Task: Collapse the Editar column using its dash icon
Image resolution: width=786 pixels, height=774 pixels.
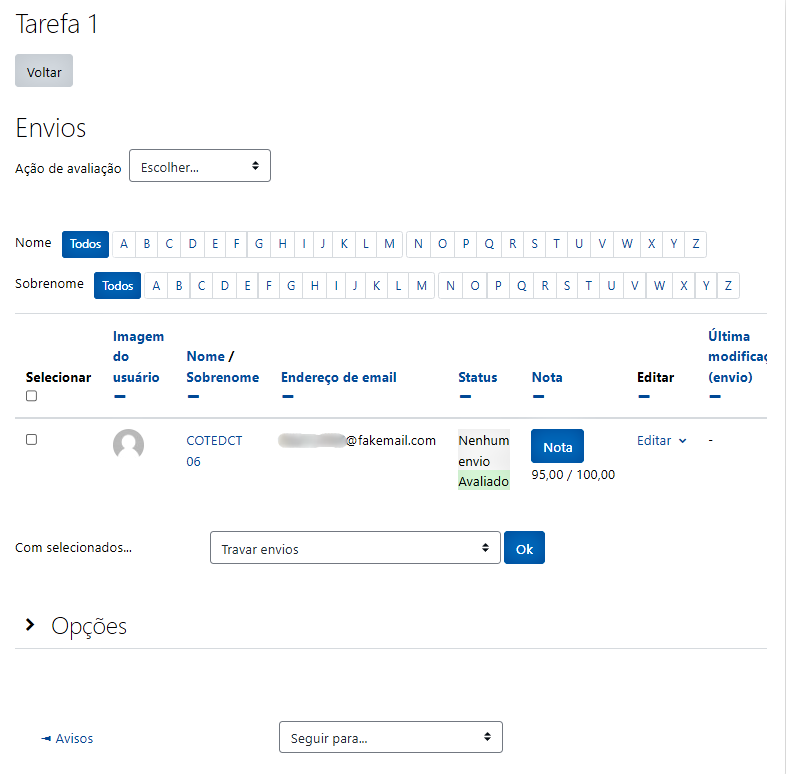Action: pyautogui.click(x=644, y=397)
